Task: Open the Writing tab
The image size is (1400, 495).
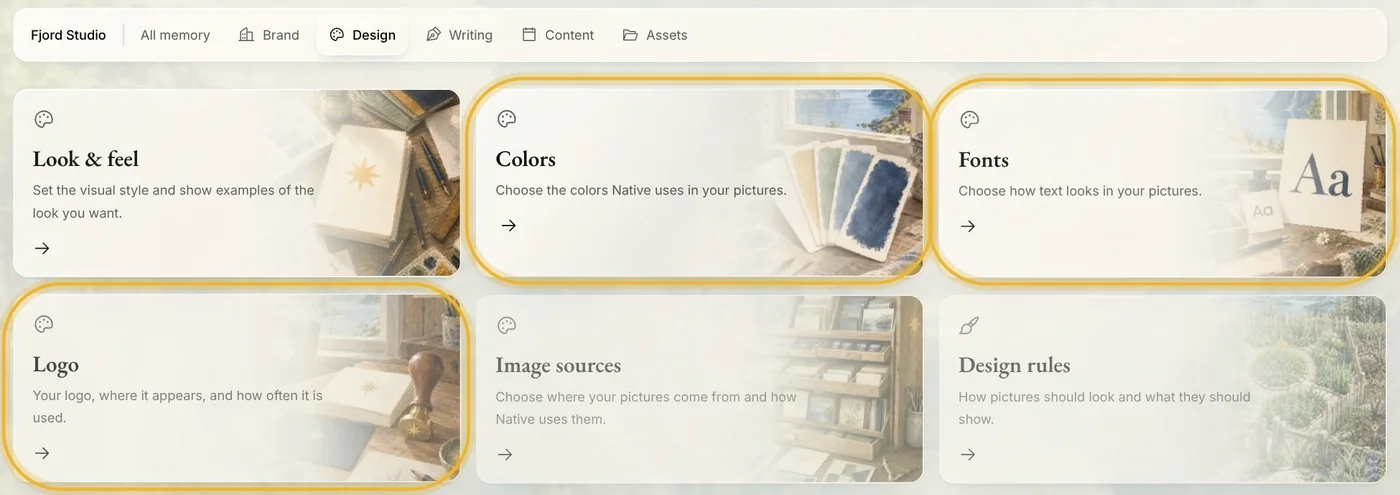Action: coord(459,35)
